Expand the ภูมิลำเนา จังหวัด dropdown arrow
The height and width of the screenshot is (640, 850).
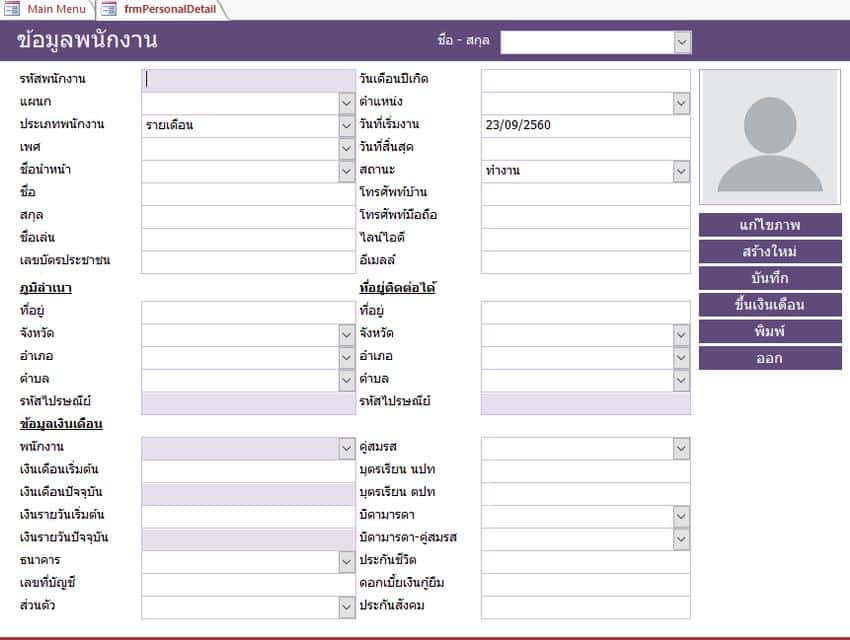click(x=346, y=335)
